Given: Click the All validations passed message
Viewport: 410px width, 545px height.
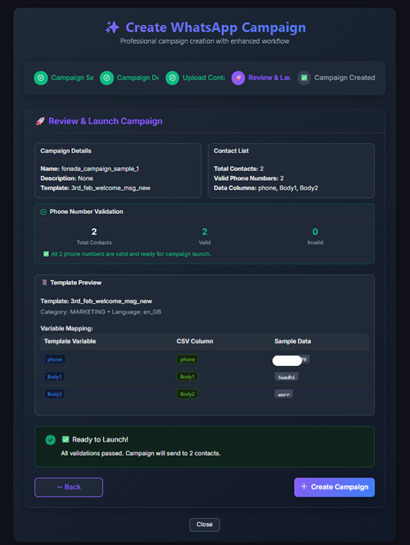Looking at the screenshot, I should pos(141,454).
